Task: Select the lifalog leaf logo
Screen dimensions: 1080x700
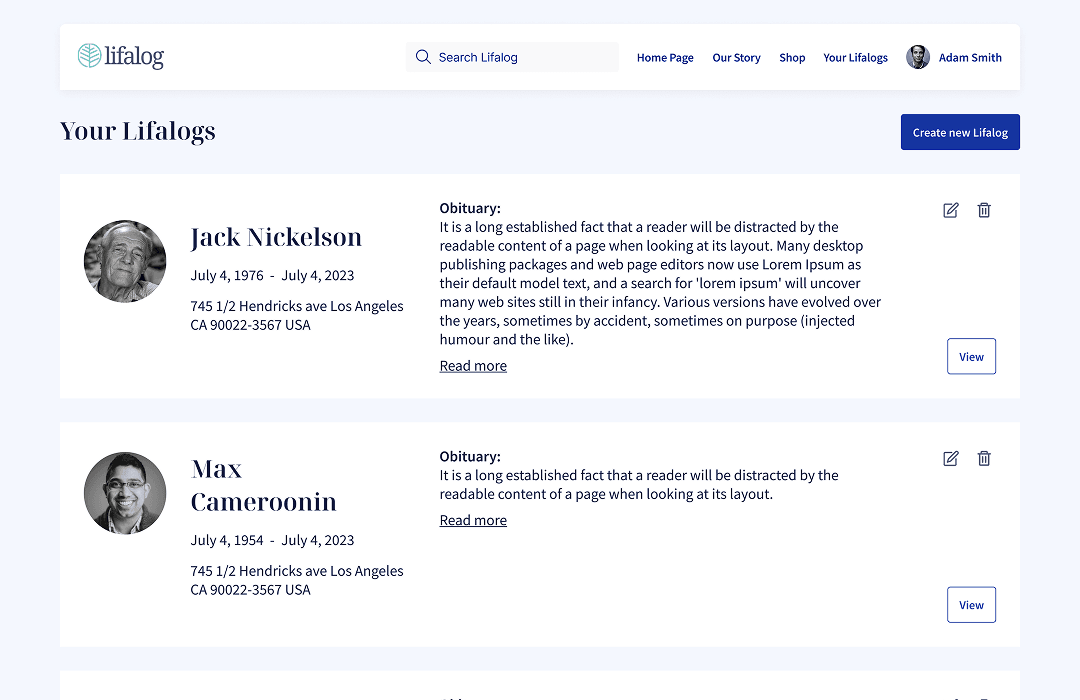Action: pos(90,57)
